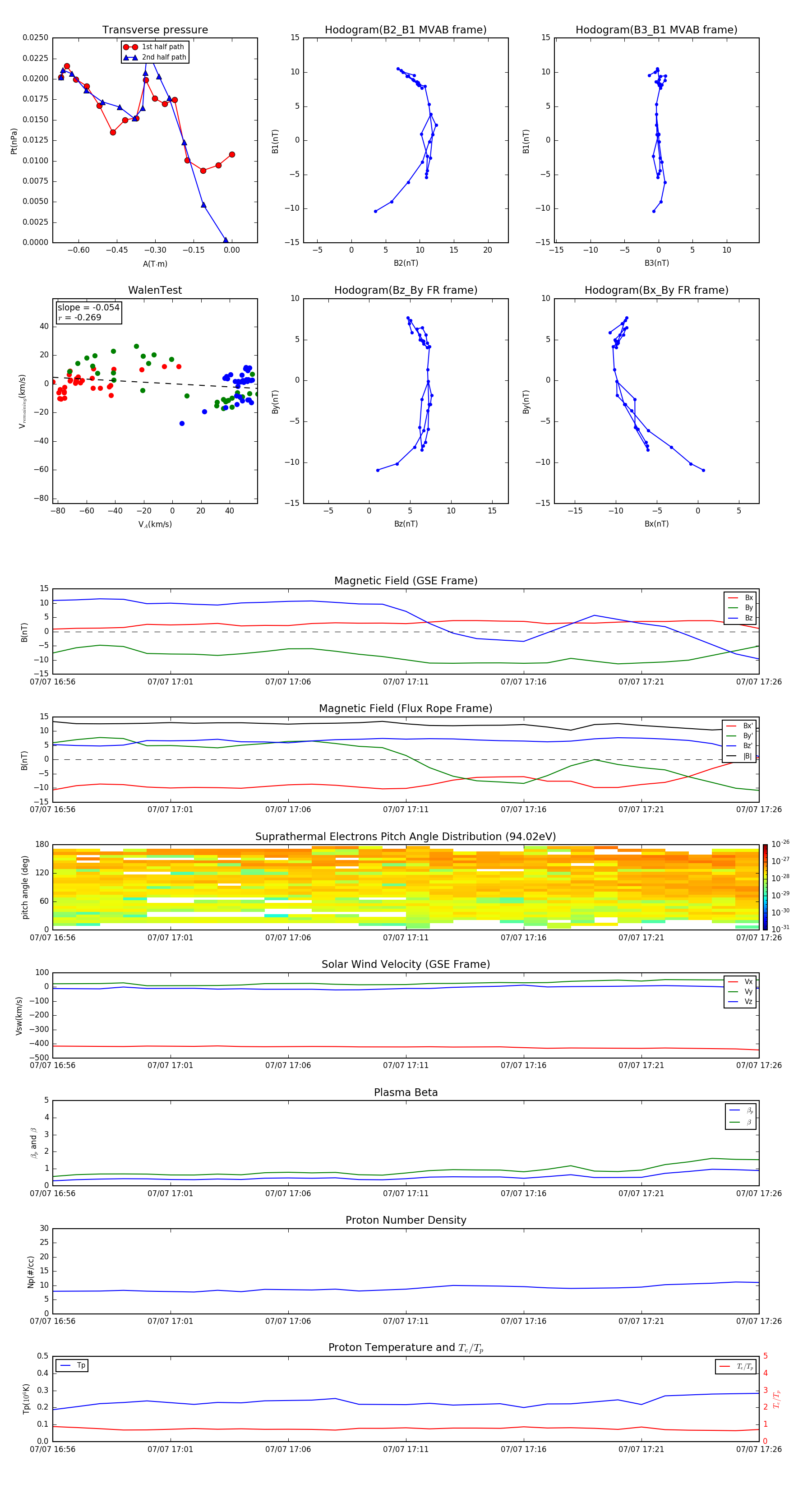Click the 'Bz' legend entry in GSE panel
This screenshot has width=812, height=1489.
click(x=740, y=618)
